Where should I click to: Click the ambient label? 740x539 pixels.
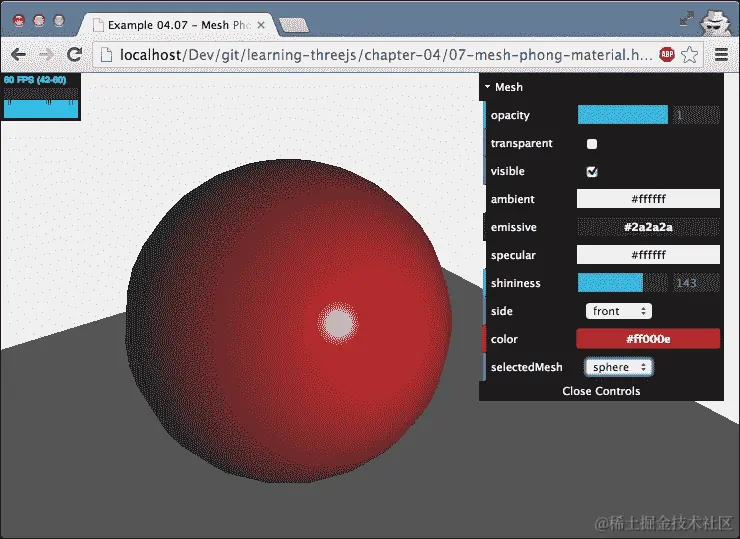coord(513,199)
